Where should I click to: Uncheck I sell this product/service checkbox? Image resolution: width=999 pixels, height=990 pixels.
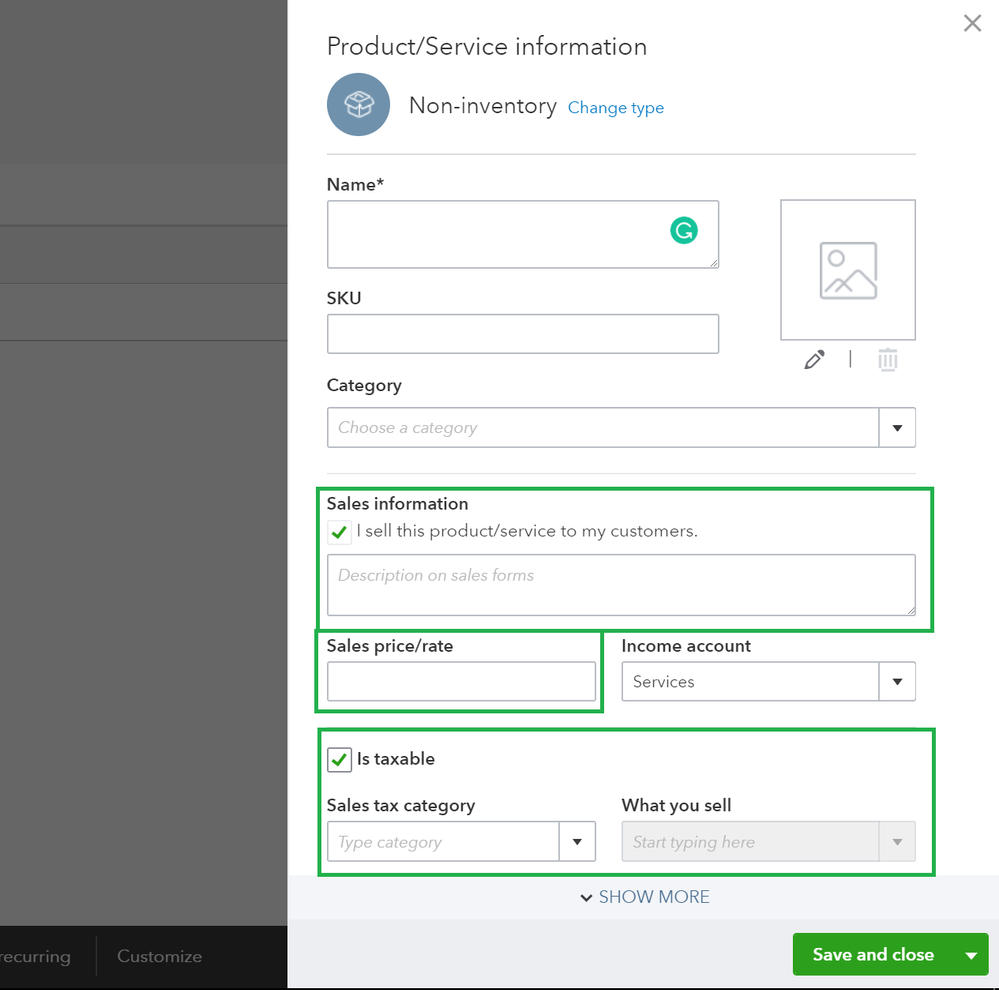[x=340, y=532]
